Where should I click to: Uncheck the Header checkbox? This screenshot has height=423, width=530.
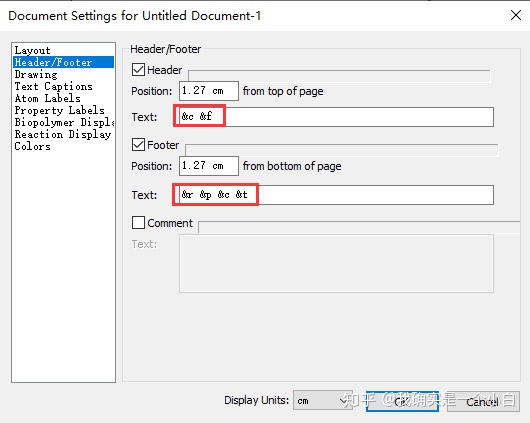click(x=138, y=70)
